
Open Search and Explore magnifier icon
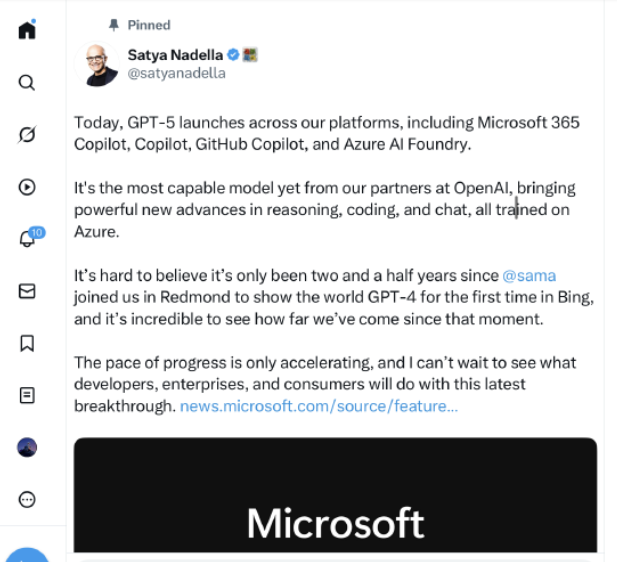tap(27, 82)
